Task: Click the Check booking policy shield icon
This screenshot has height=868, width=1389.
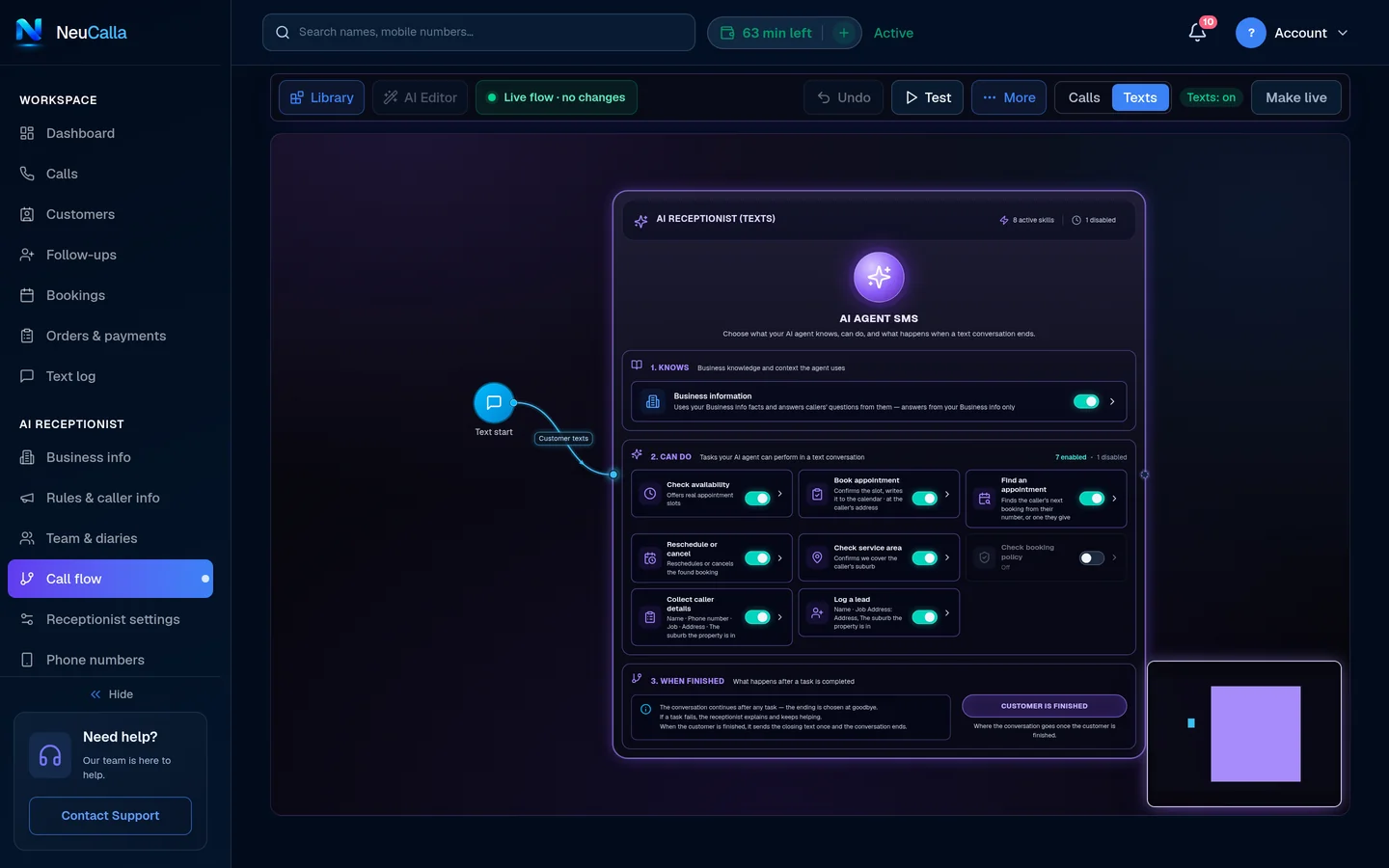Action: 985,557
